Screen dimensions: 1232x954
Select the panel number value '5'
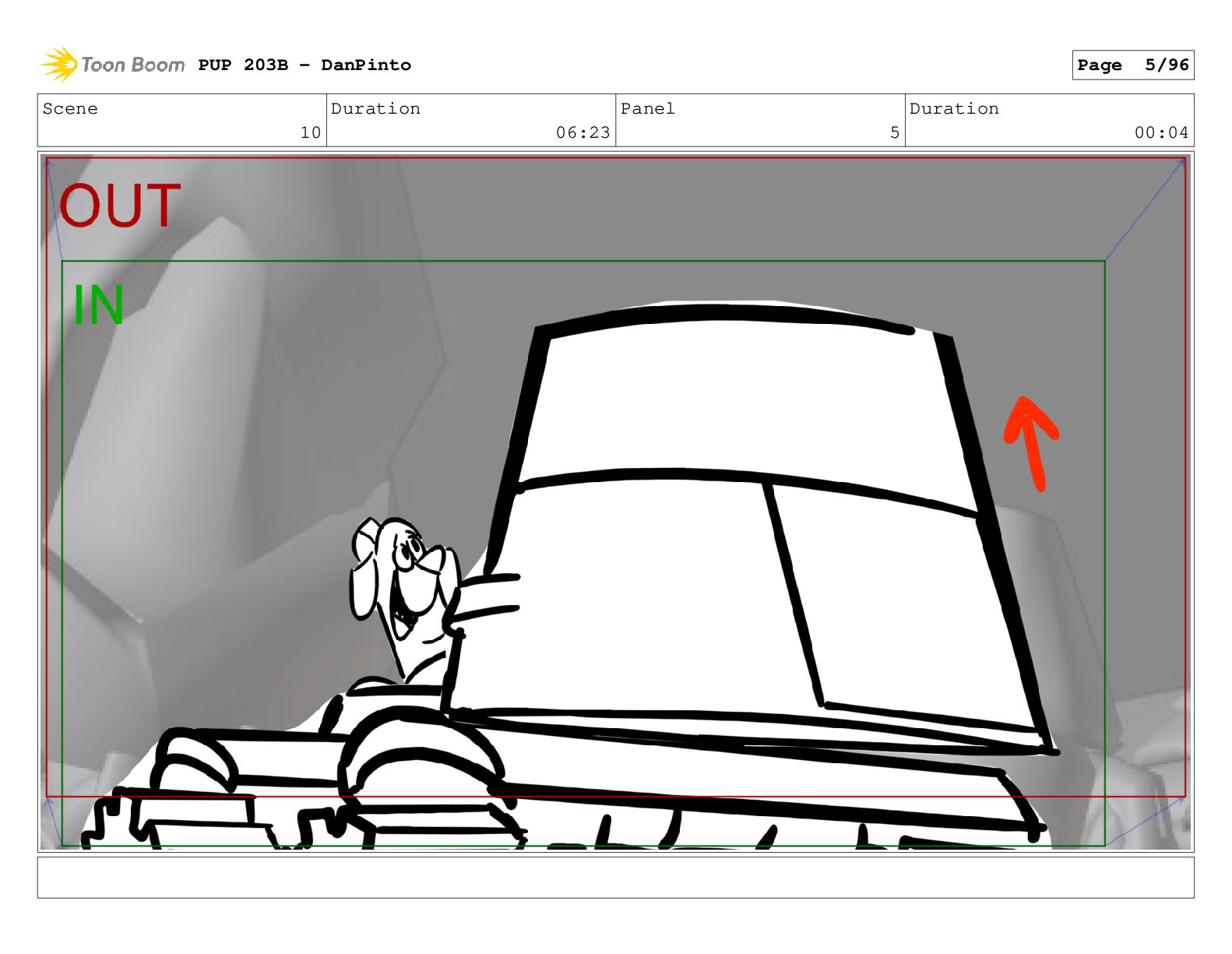[895, 132]
